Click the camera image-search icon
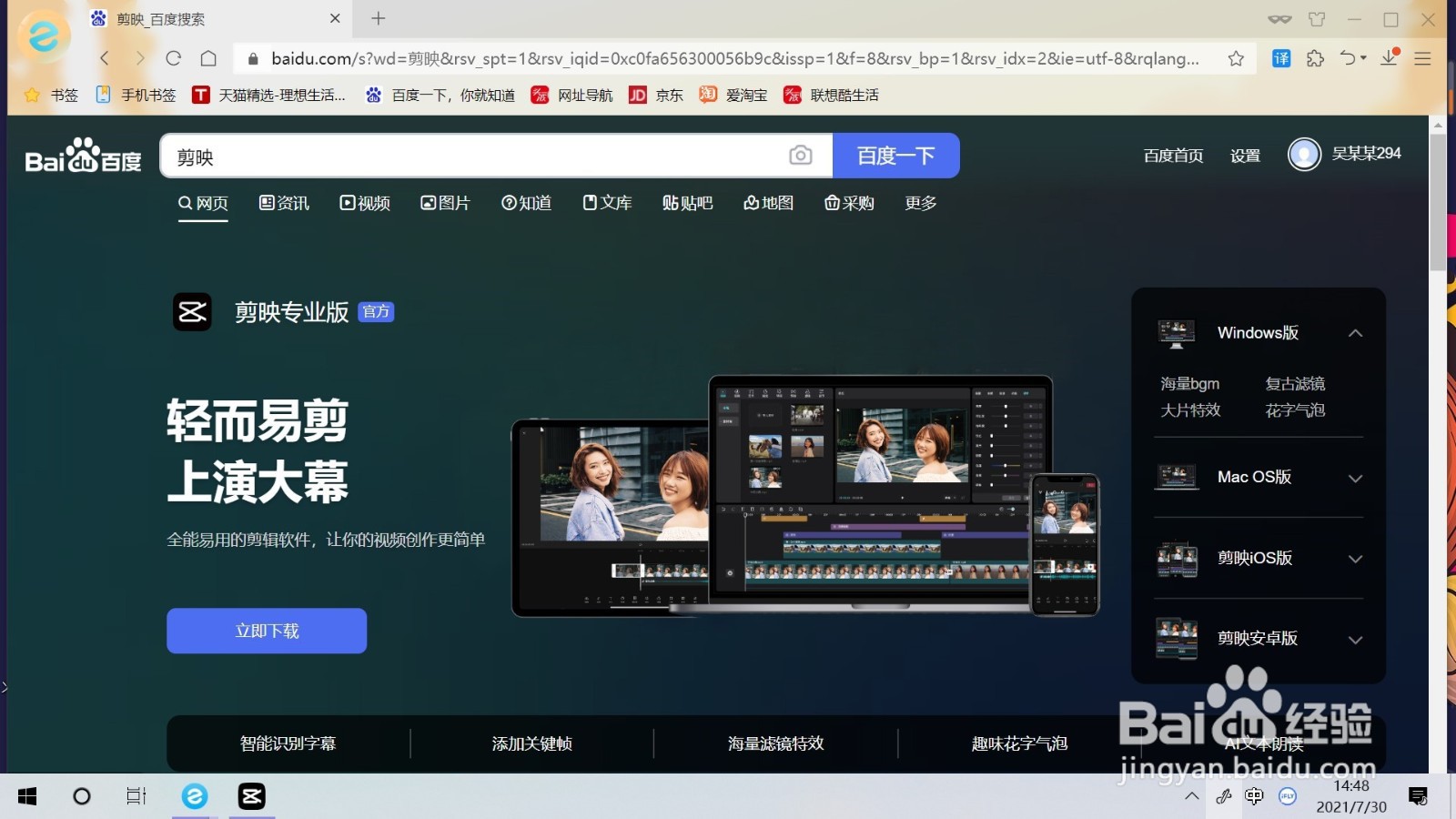This screenshot has width=1456, height=819. click(x=800, y=156)
